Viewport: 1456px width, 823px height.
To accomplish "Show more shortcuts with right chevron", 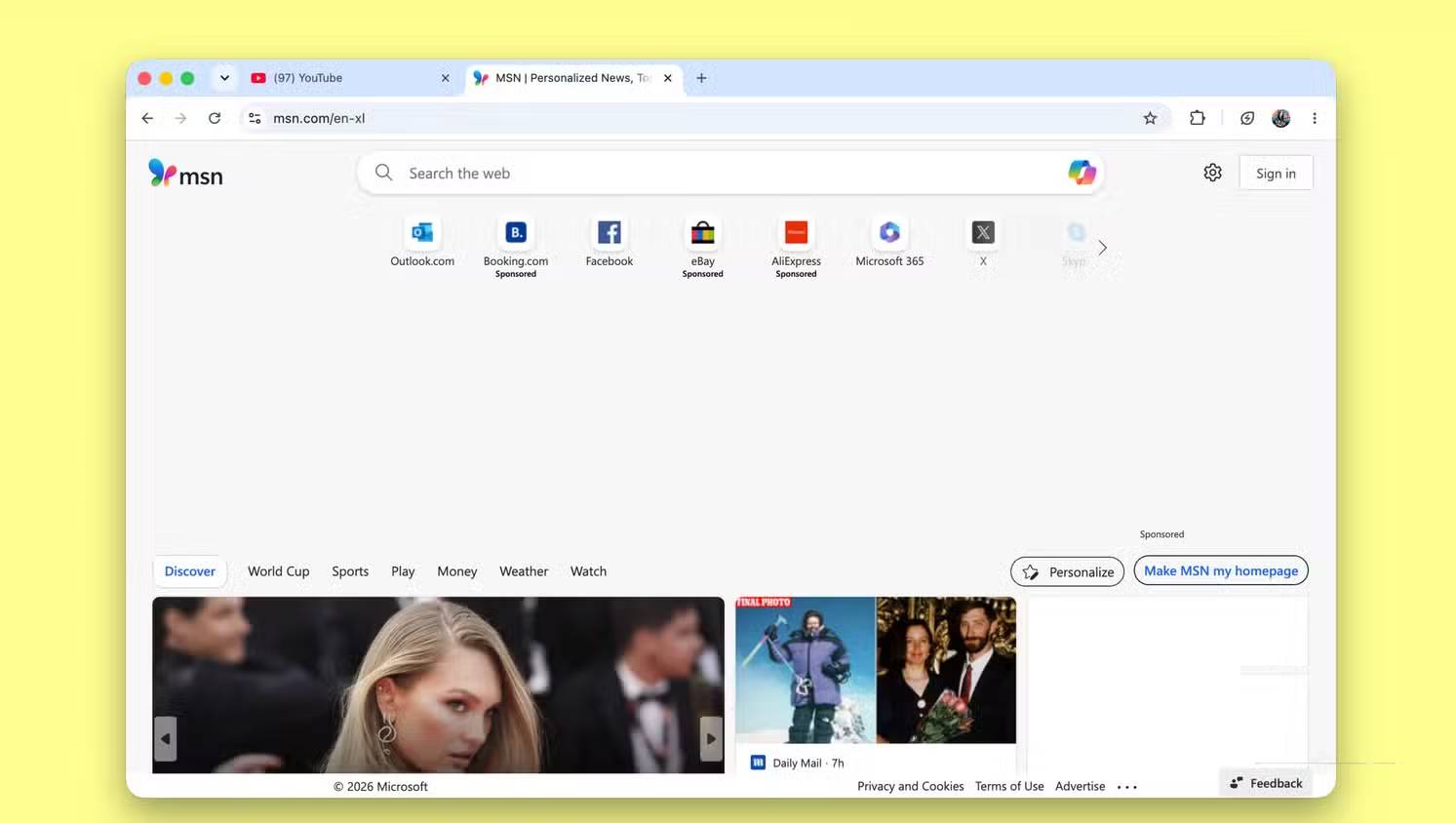I will point(1102,248).
